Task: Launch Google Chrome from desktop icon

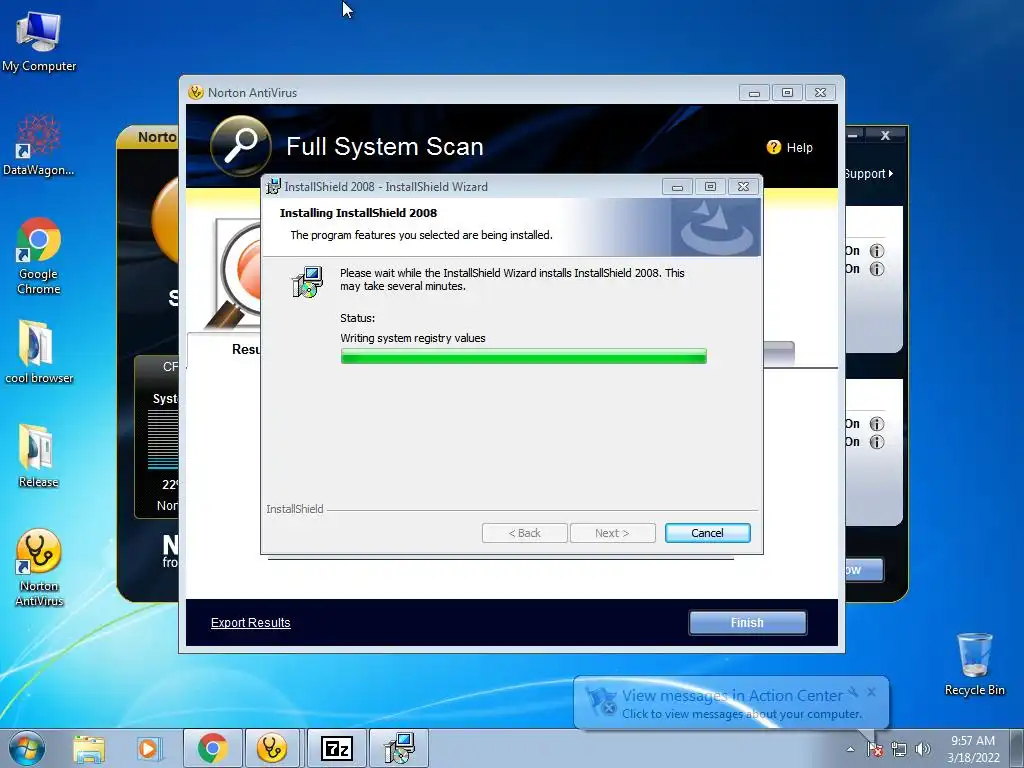Action: click(x=39, y=255)
